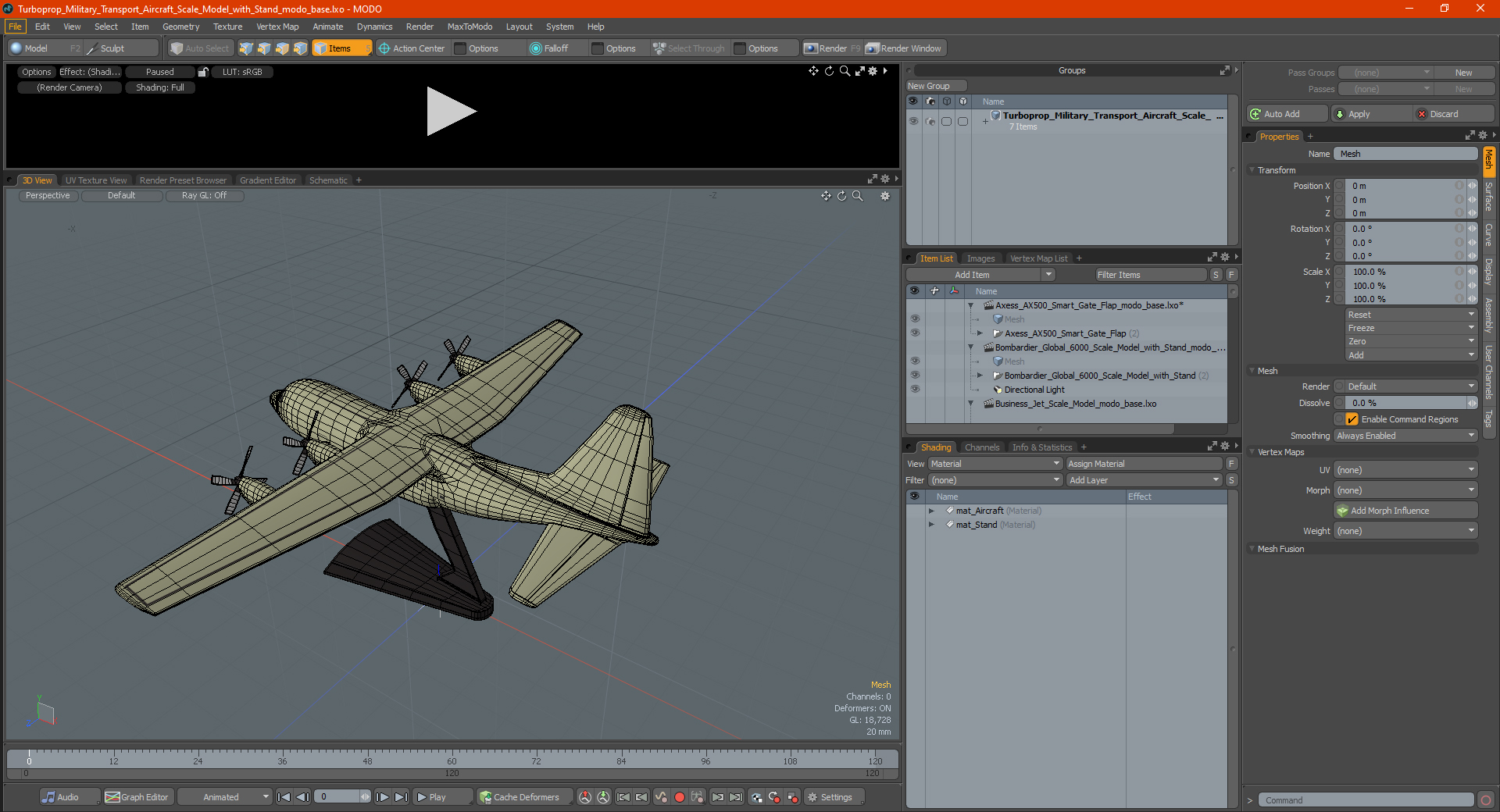The image size is (1500, 812).
Task: Toggle the Falloff Options checkbox
Action: (598, 48)
